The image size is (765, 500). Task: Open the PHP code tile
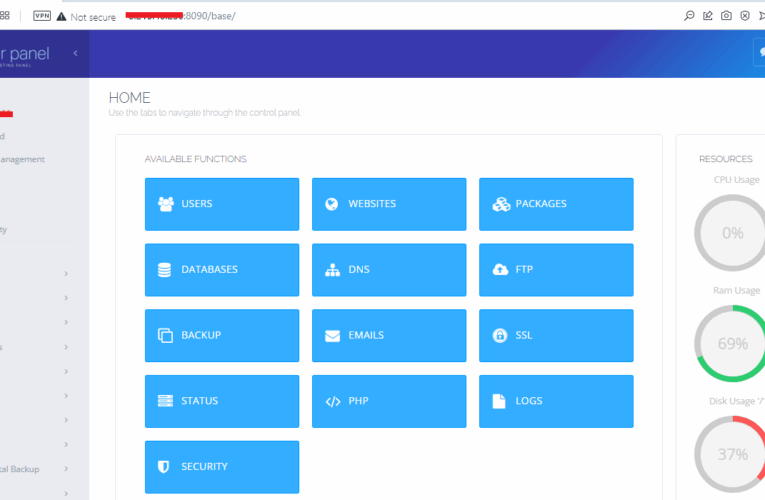[389, 401]
